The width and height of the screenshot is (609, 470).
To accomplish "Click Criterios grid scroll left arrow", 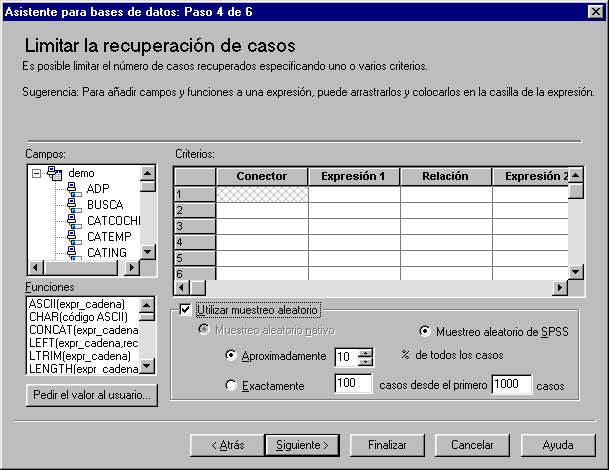I will point(181,288).
